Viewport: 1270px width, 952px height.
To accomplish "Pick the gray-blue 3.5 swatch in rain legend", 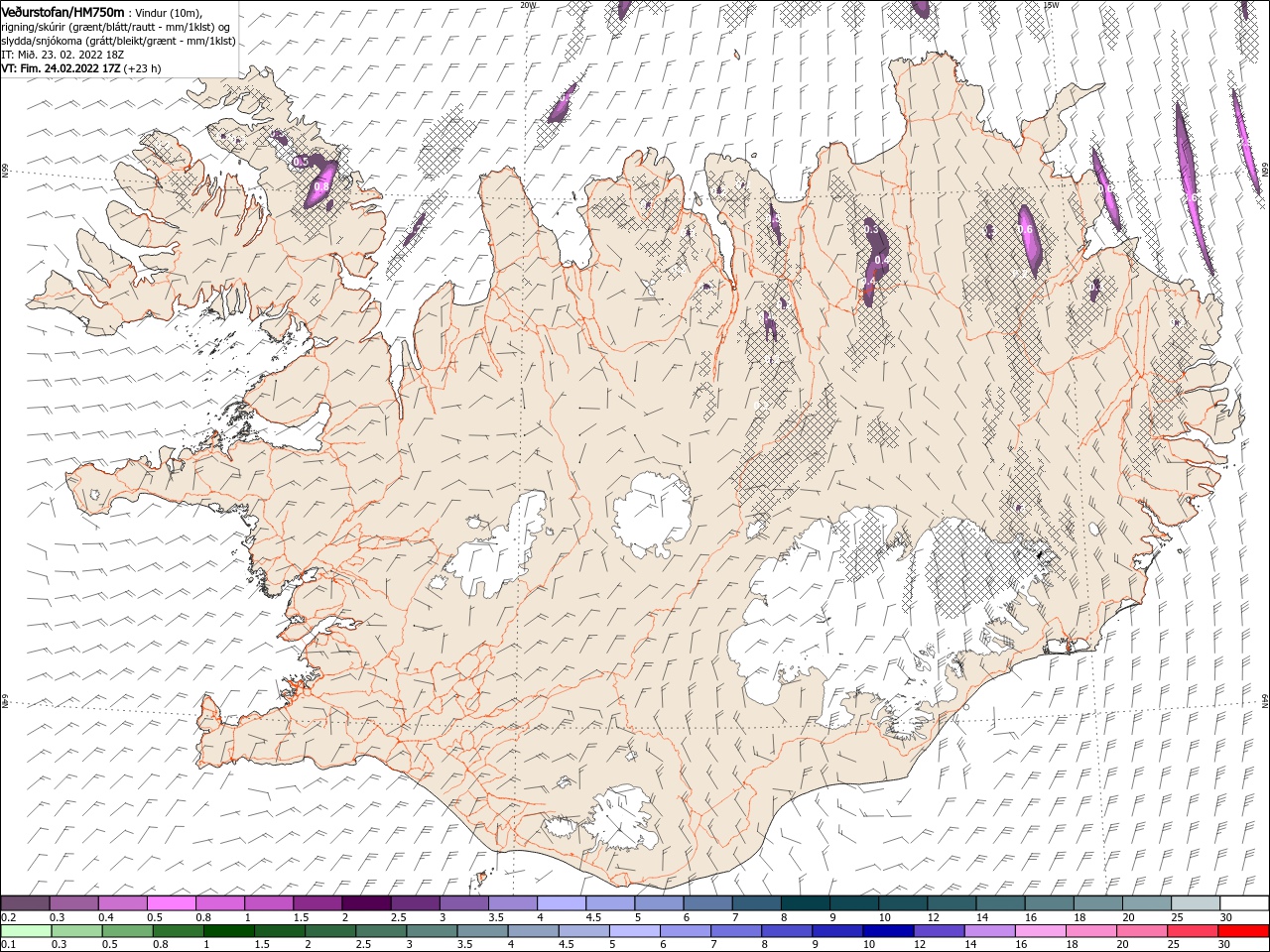I will coord(482,931).
